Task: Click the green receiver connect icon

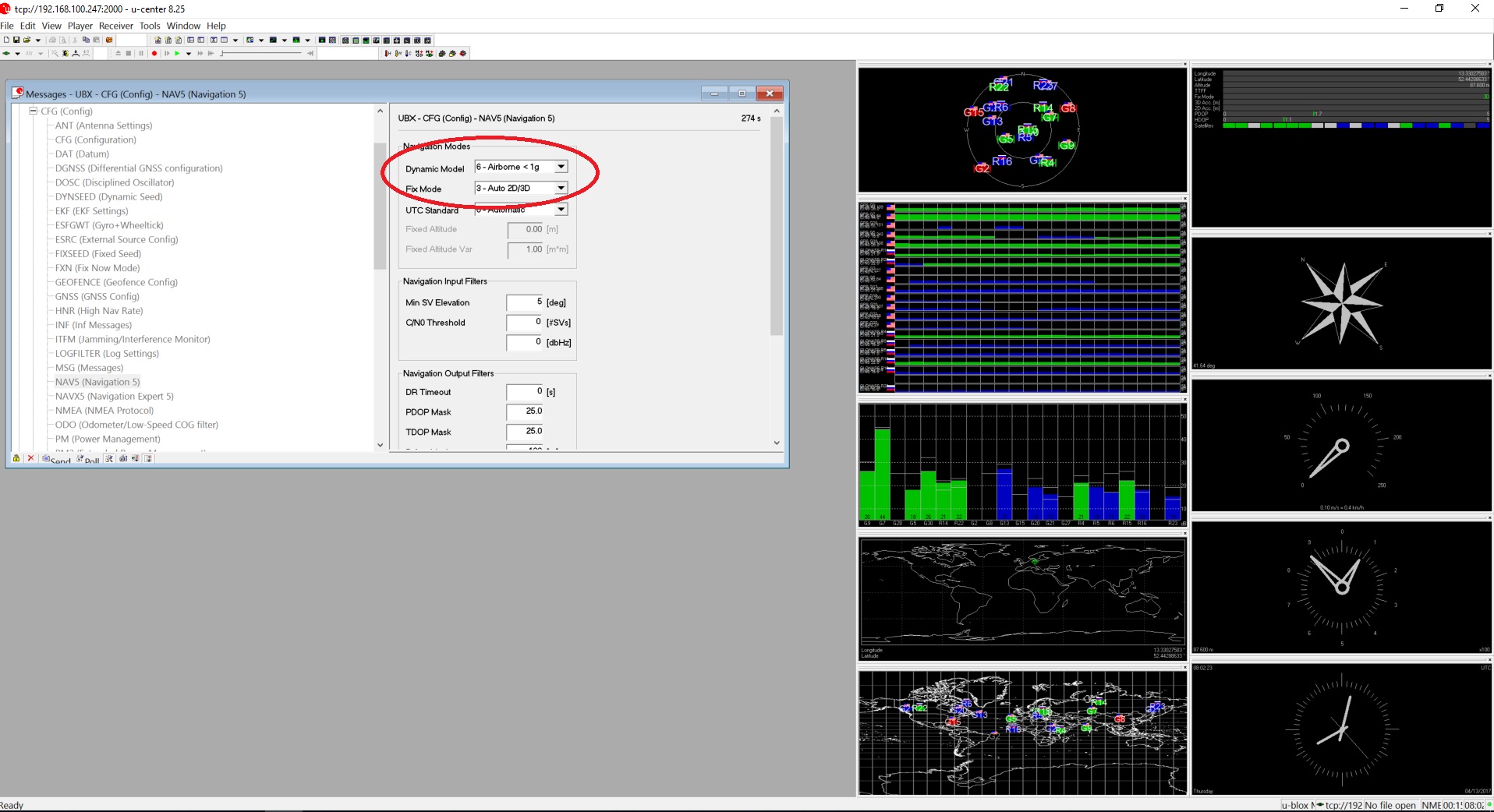Action: (x=6, y=53)
